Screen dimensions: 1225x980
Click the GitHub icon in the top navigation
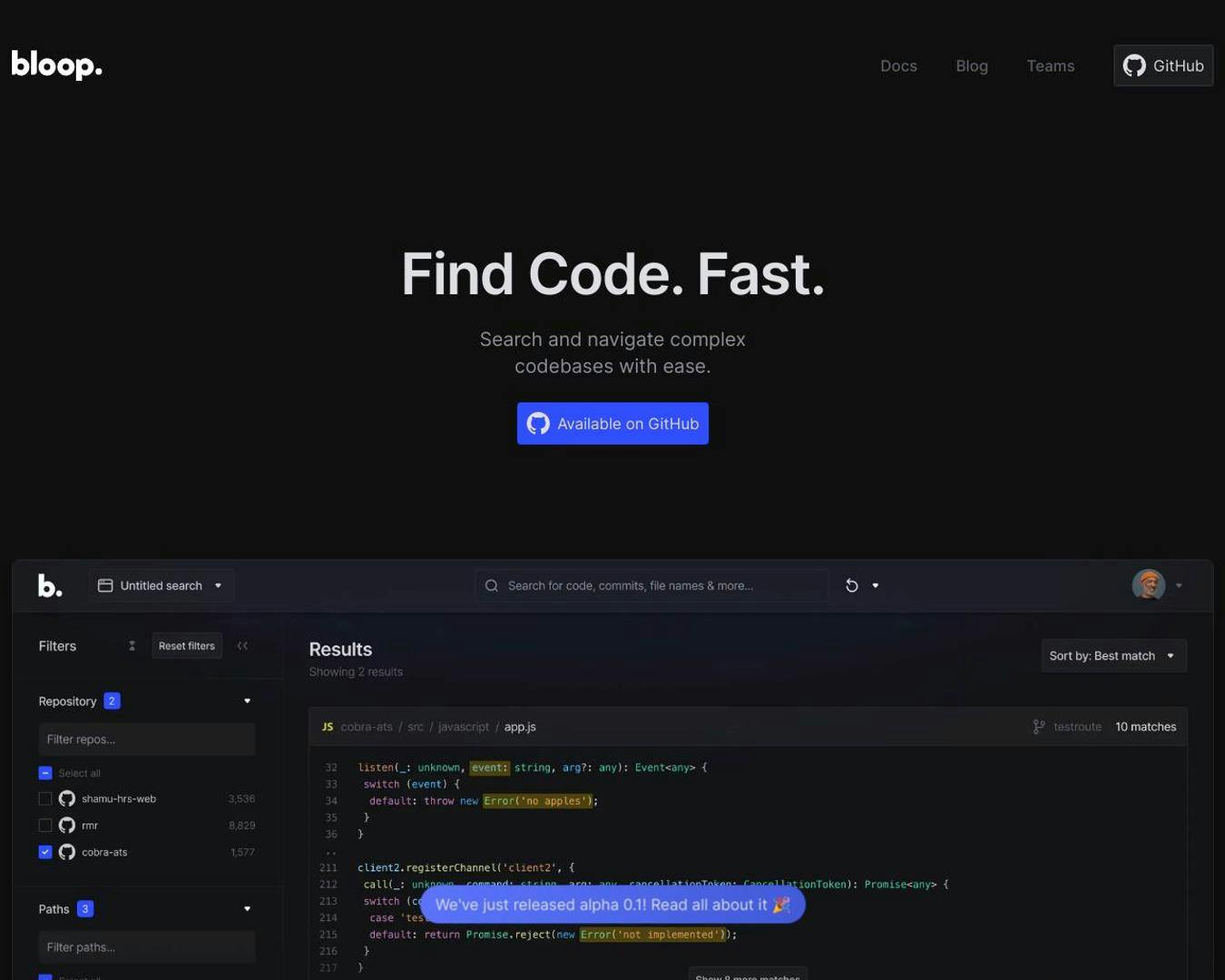point(1133,64)
